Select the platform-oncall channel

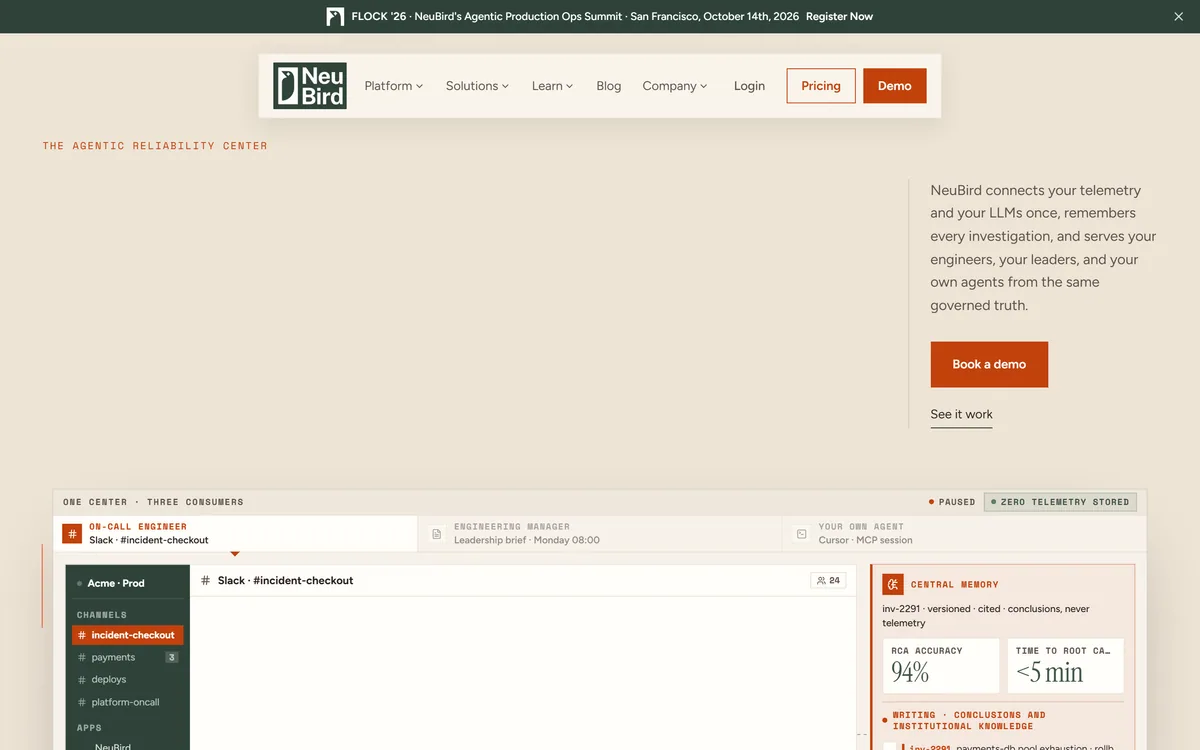(x=128, y=702)
